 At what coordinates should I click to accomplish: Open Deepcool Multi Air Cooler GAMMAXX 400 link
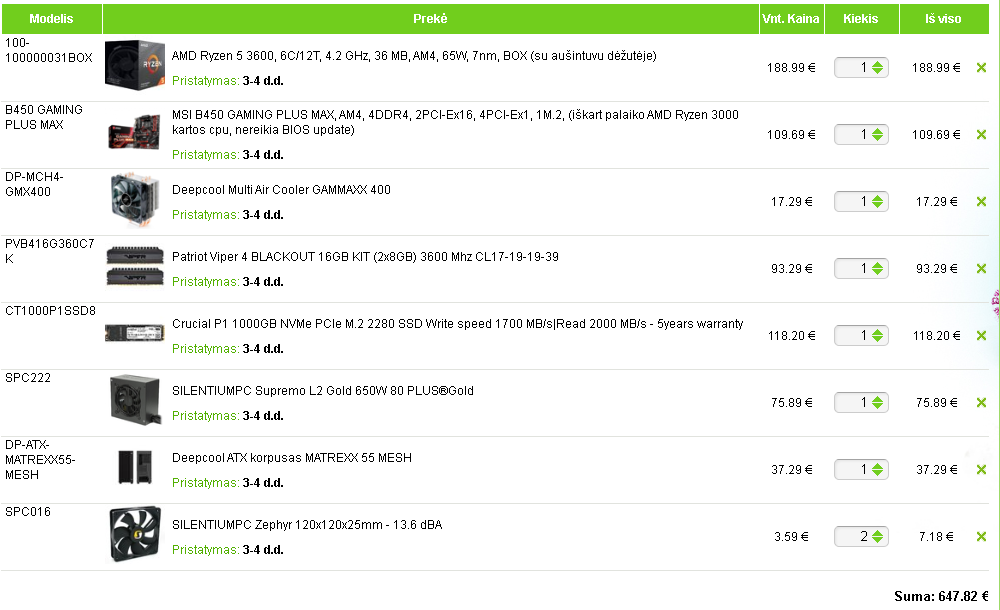(x=281, y=190)
